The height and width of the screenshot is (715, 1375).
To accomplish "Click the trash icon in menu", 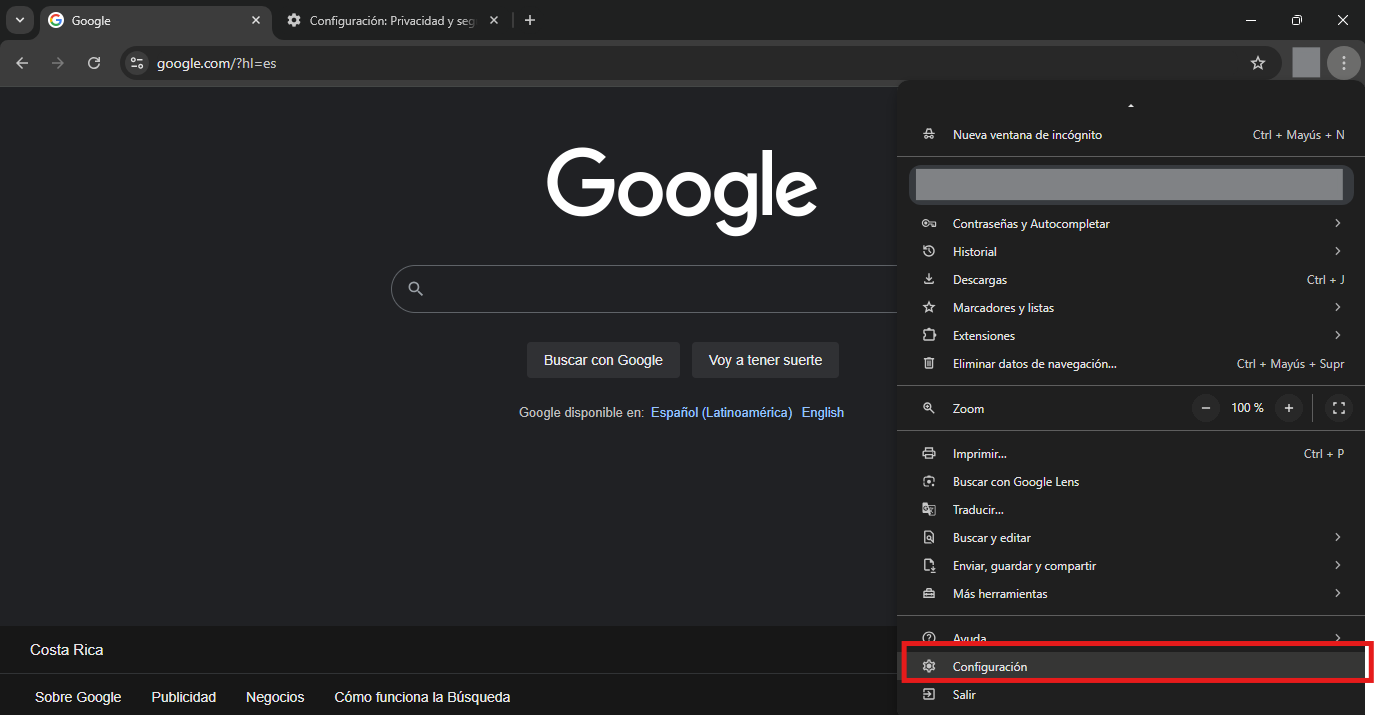I will [929, 364].
